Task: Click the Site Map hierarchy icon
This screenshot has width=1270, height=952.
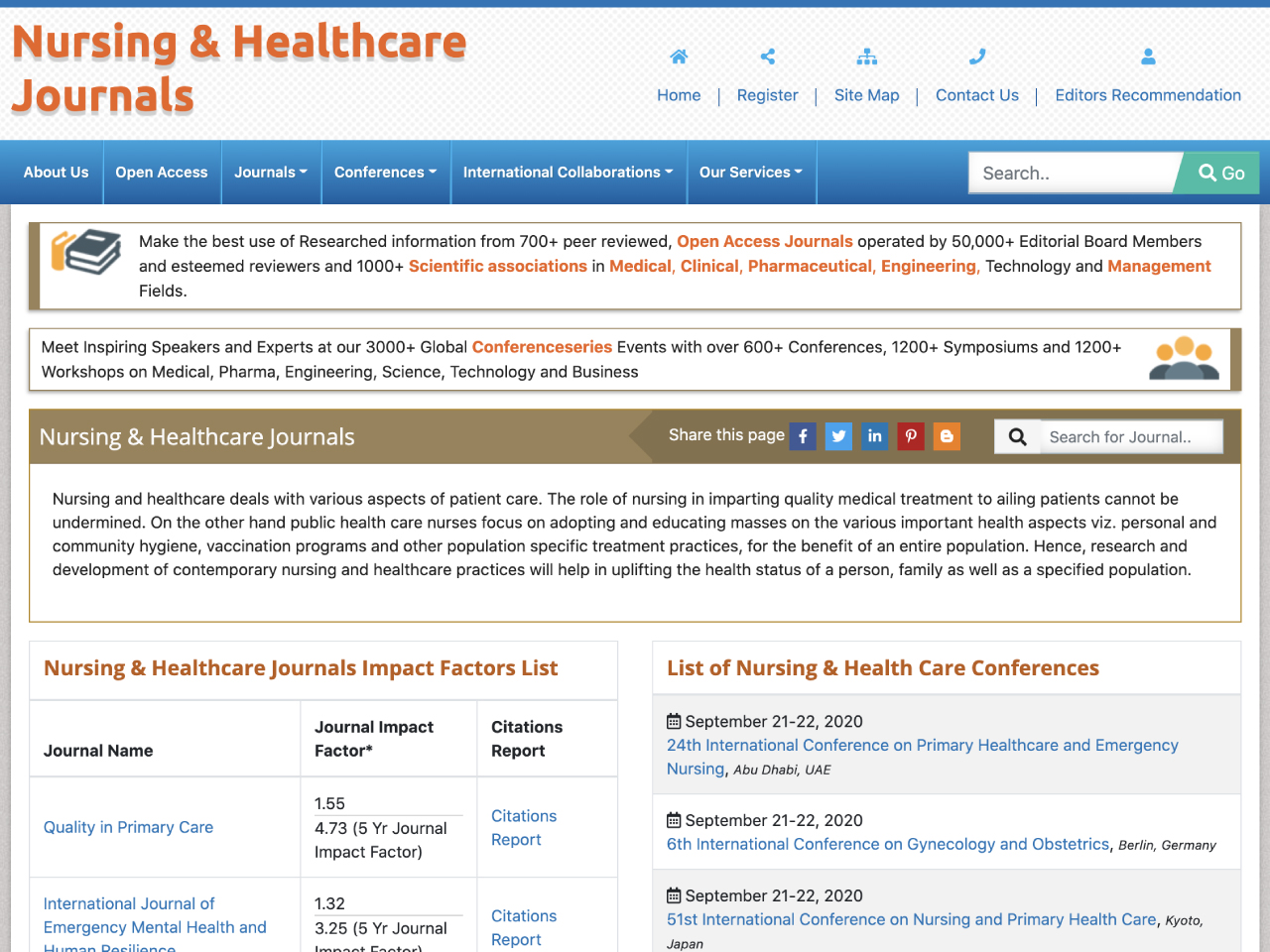Action: click(867, 57)
